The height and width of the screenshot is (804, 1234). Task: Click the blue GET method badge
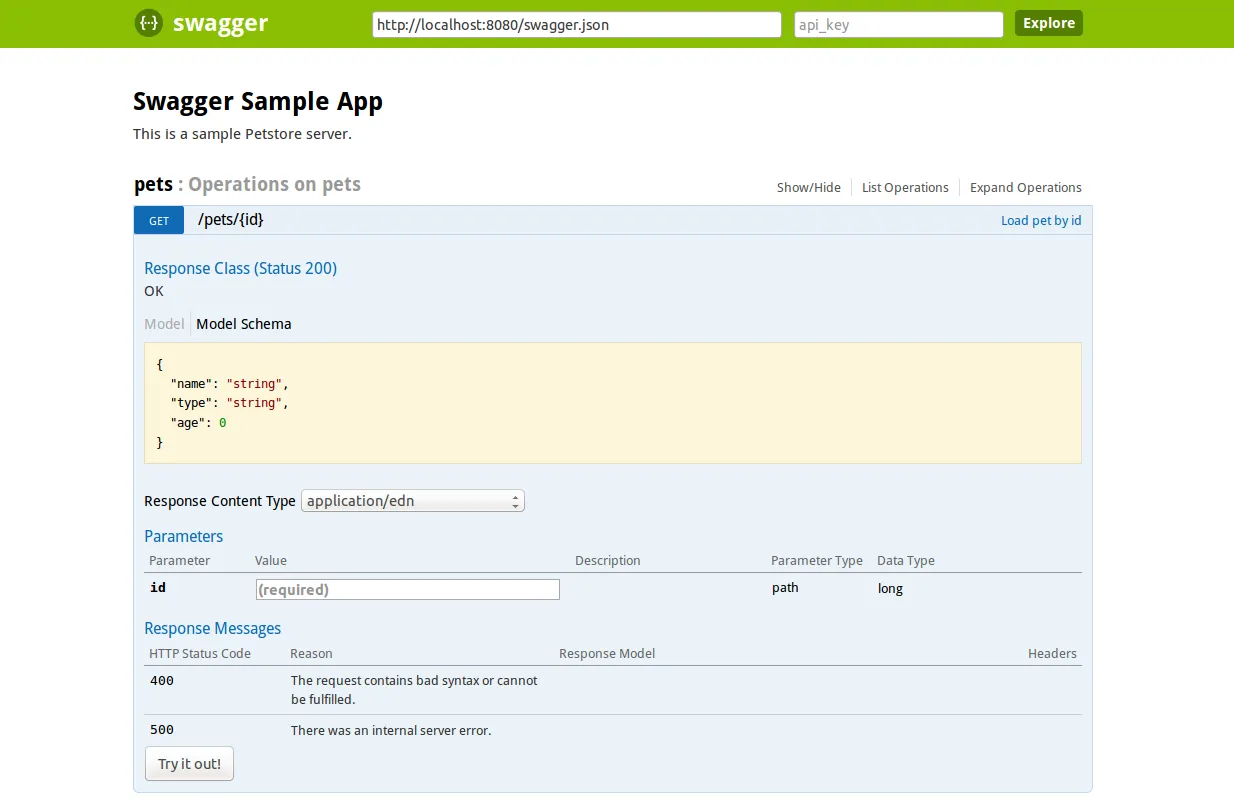[x=159, y=221]
